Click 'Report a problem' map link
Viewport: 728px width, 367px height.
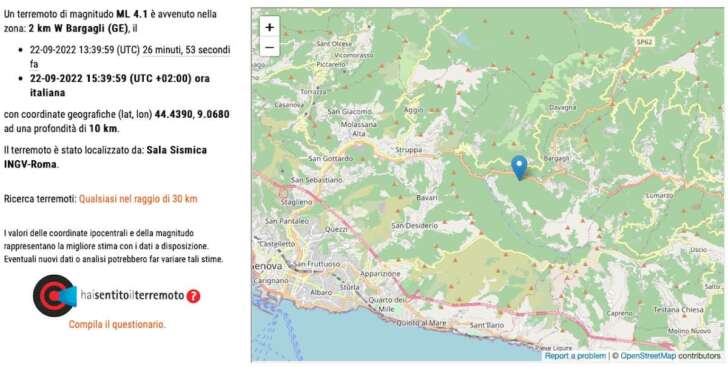click(575, 356)
